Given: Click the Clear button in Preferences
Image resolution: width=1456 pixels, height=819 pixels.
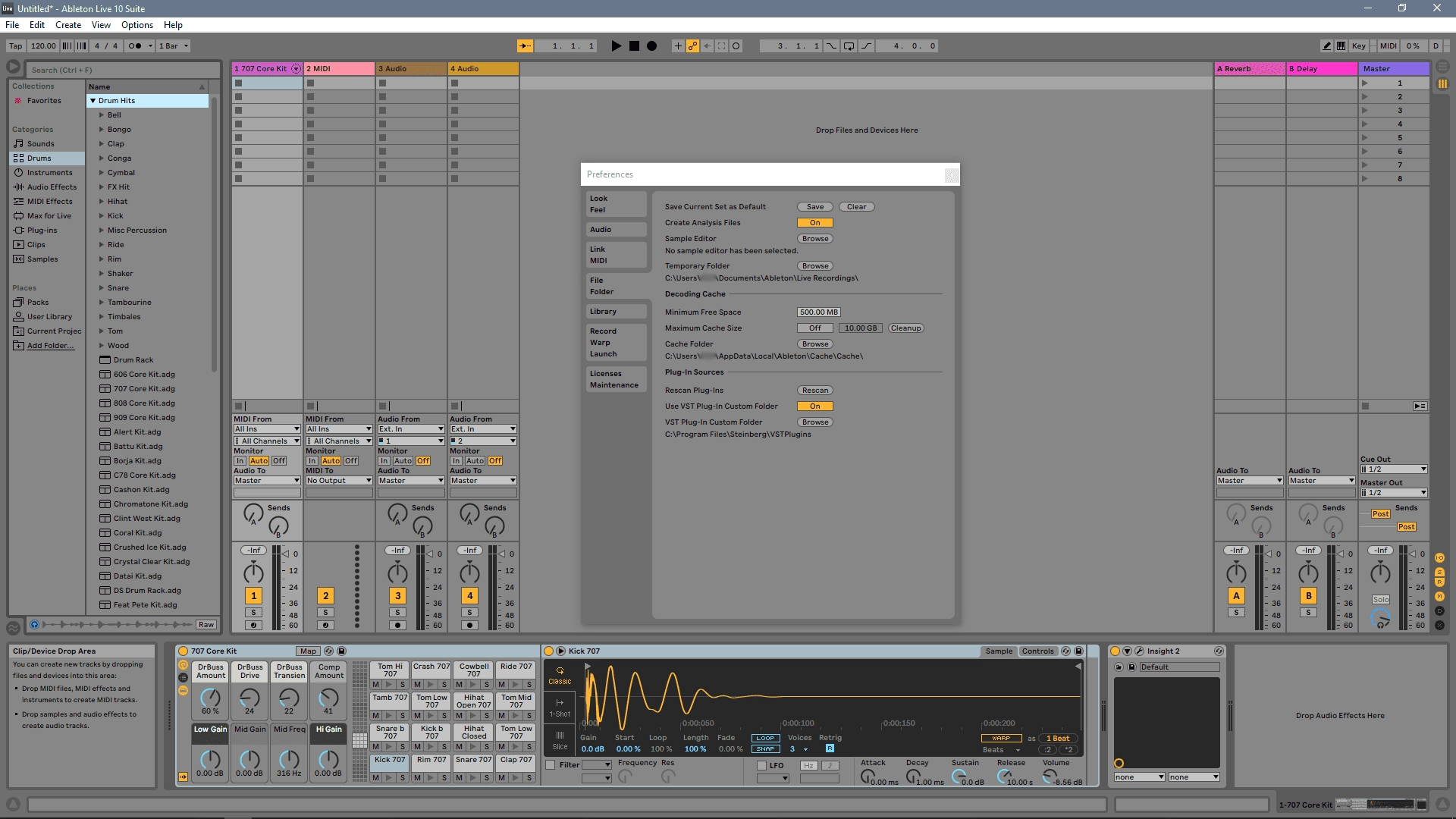Looking at the screenshot, I should 857,207.
